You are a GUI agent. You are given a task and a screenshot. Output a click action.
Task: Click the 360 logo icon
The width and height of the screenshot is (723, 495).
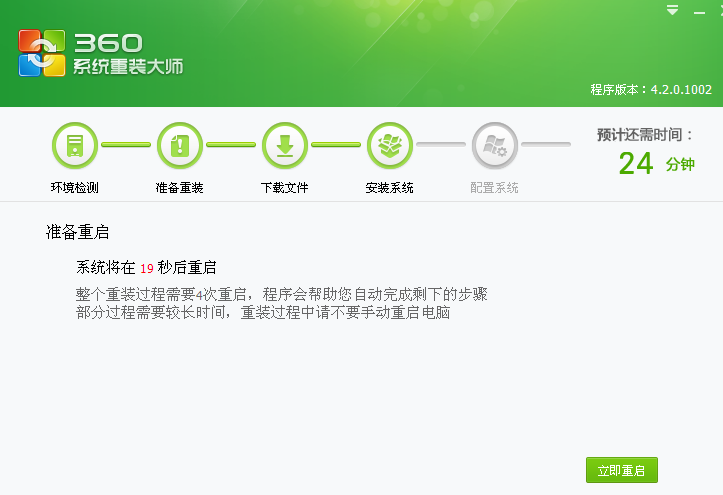(42, 52)
